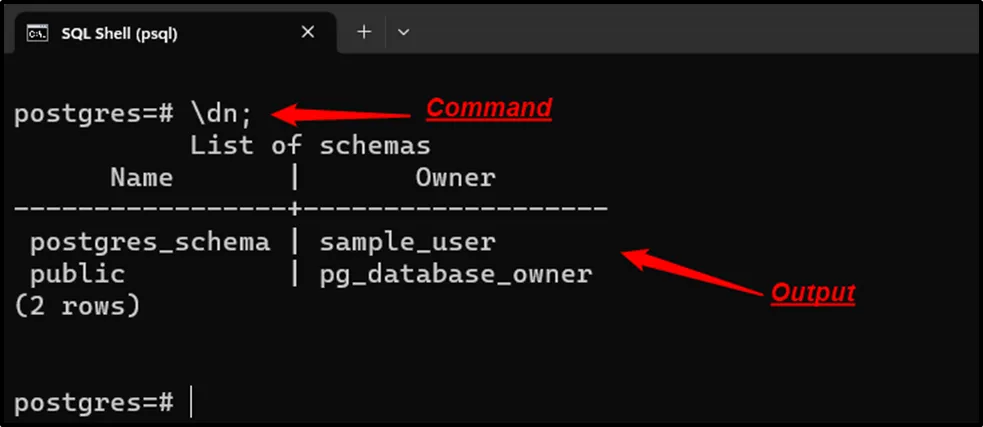Close the SQL Shell (psql) tab
This screenshot has height=427, width=983.
[x=308, y=32]
